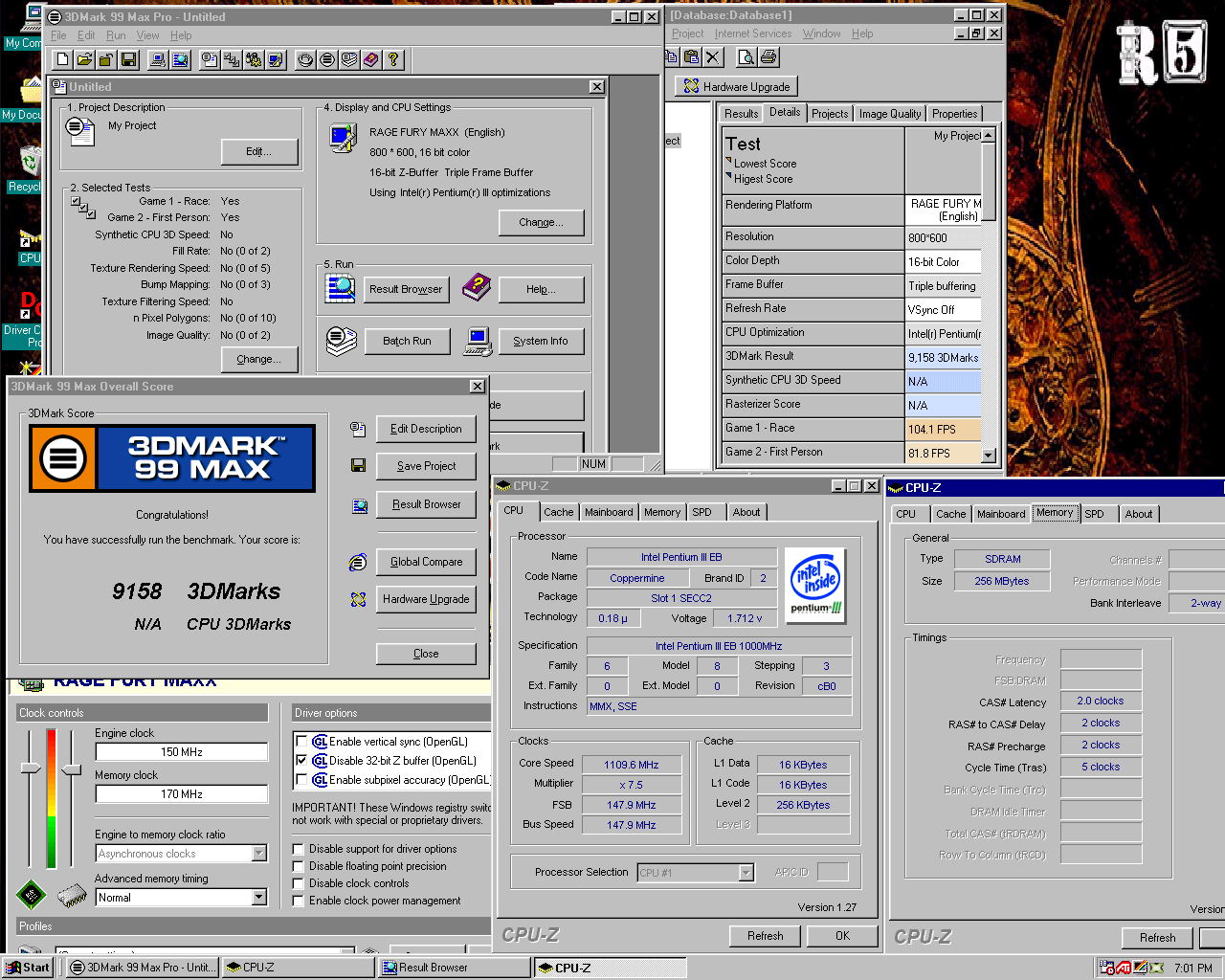This screenshot has height=980, width=1225.
Task: Click the Start button on taskbar
Action: tap(28, 968)
